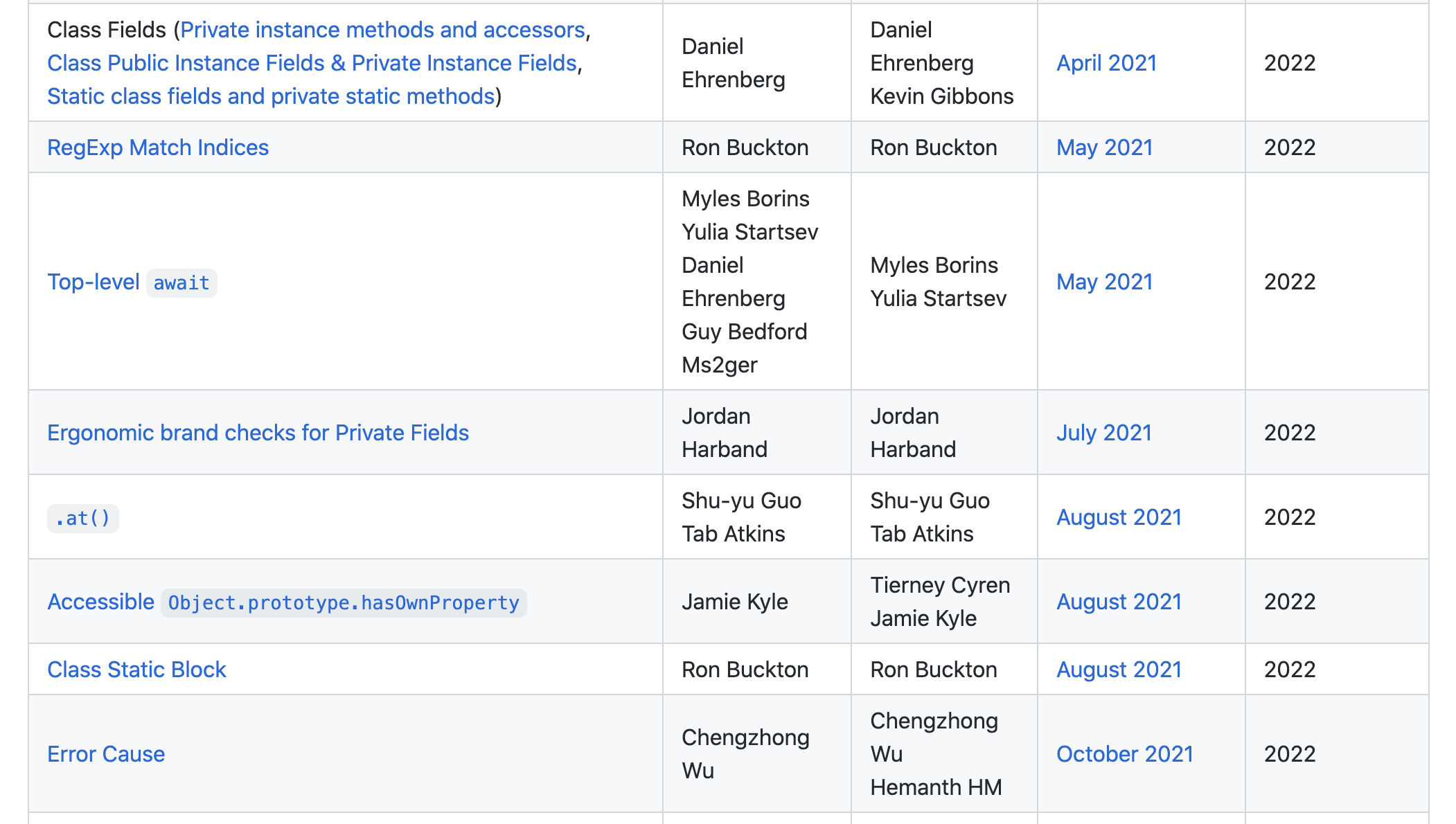Click August 2021 in Class Static Block row

point(1119,670)
